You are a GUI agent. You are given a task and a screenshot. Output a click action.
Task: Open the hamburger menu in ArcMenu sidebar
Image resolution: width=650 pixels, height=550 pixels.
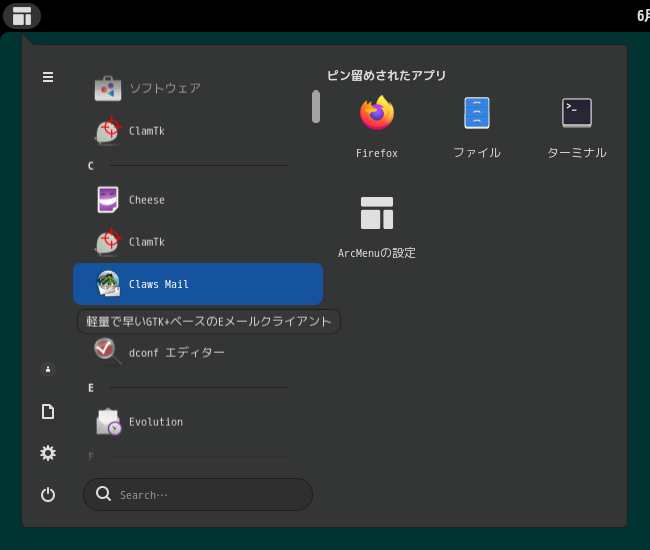[48, 77]
